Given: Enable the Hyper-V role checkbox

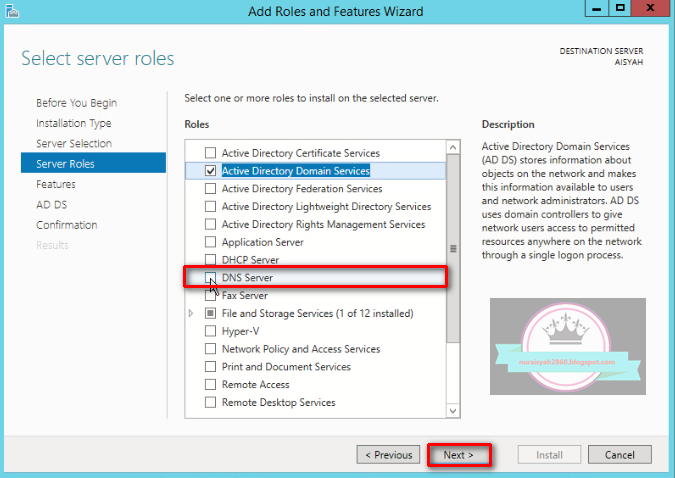Looking at the screenshot, I should click(210, 331).
